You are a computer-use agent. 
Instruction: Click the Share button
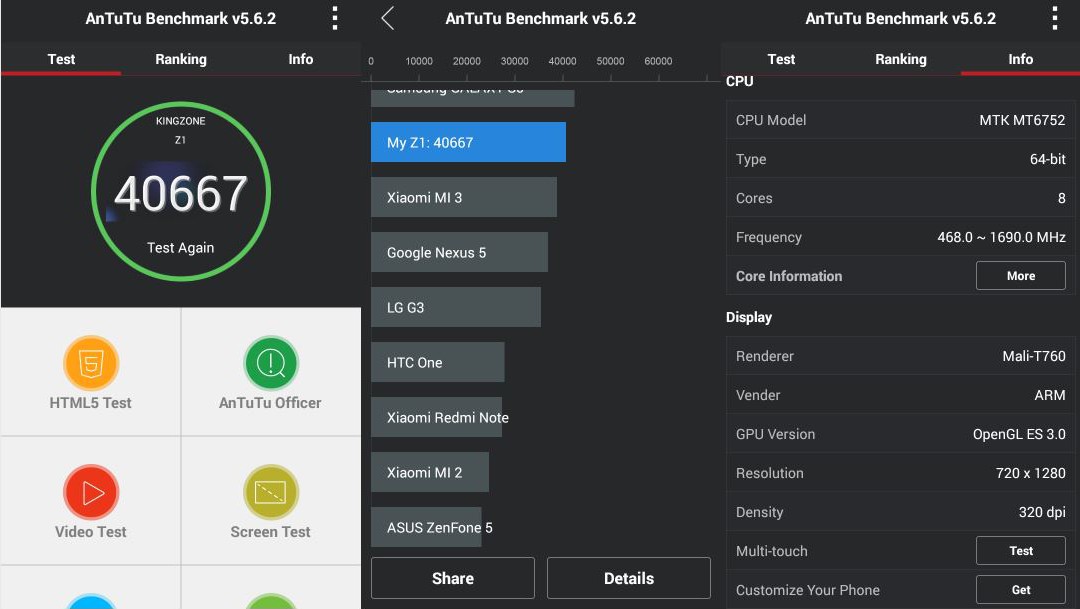click(x=453, y=578)
